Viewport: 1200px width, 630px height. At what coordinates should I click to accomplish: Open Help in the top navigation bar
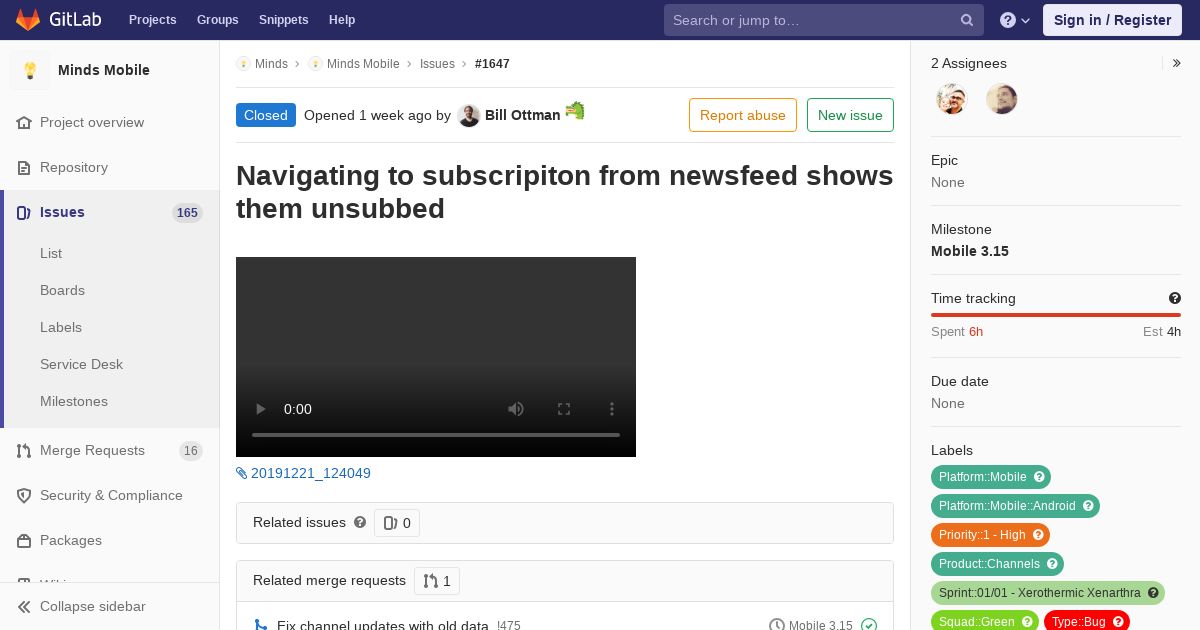coord(342,20)
